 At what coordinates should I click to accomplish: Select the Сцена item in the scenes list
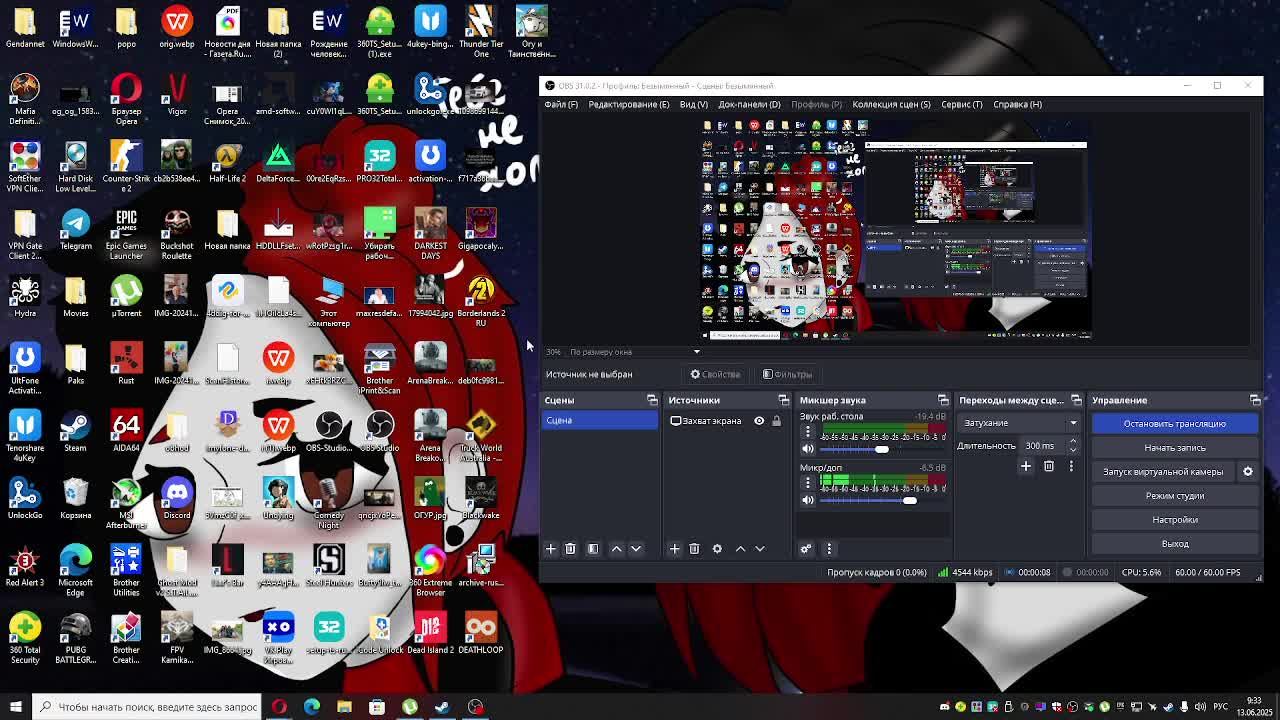600,421
